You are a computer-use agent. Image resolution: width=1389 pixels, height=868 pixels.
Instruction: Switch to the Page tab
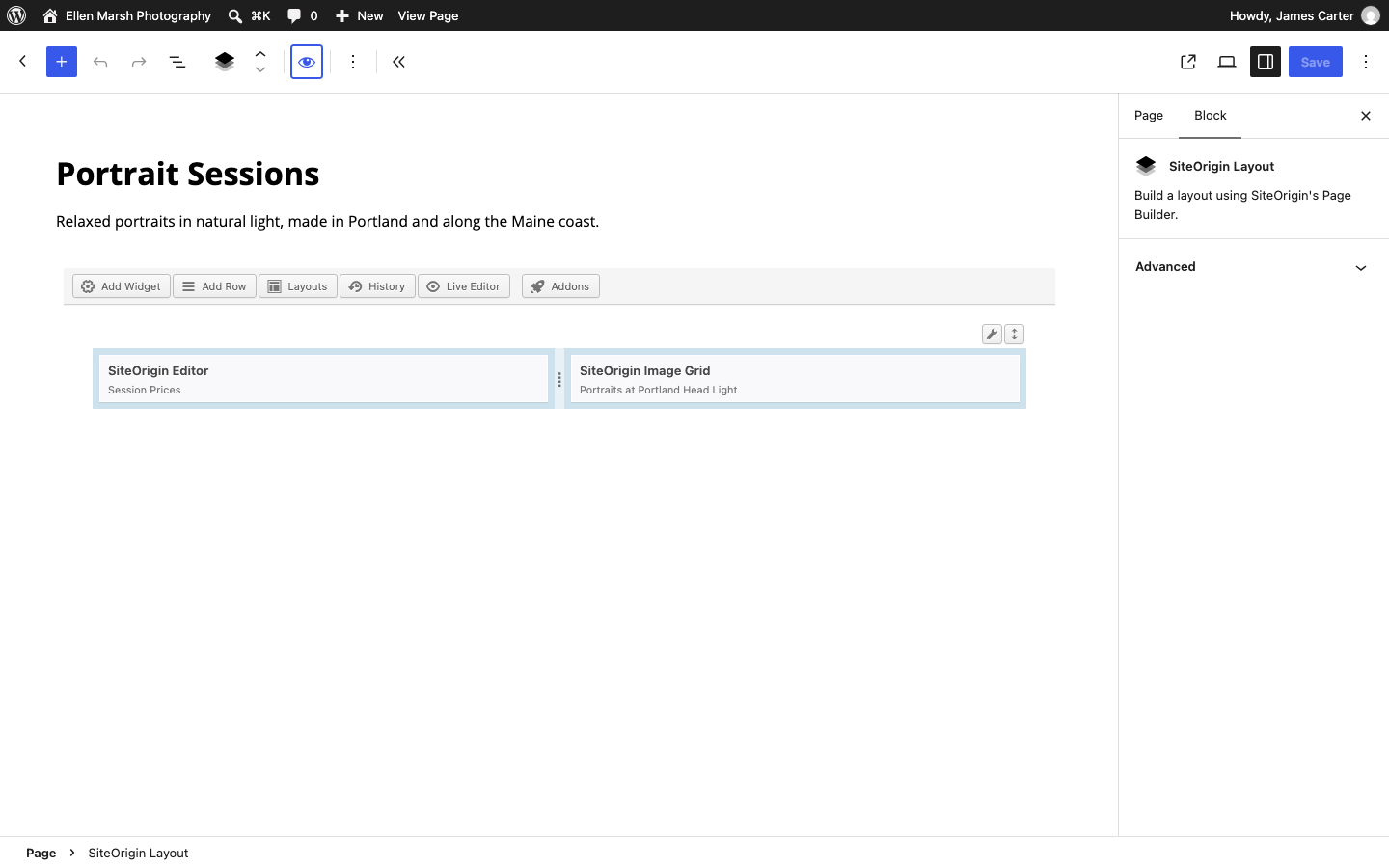pyautogui.click(x=1149, y=116)
